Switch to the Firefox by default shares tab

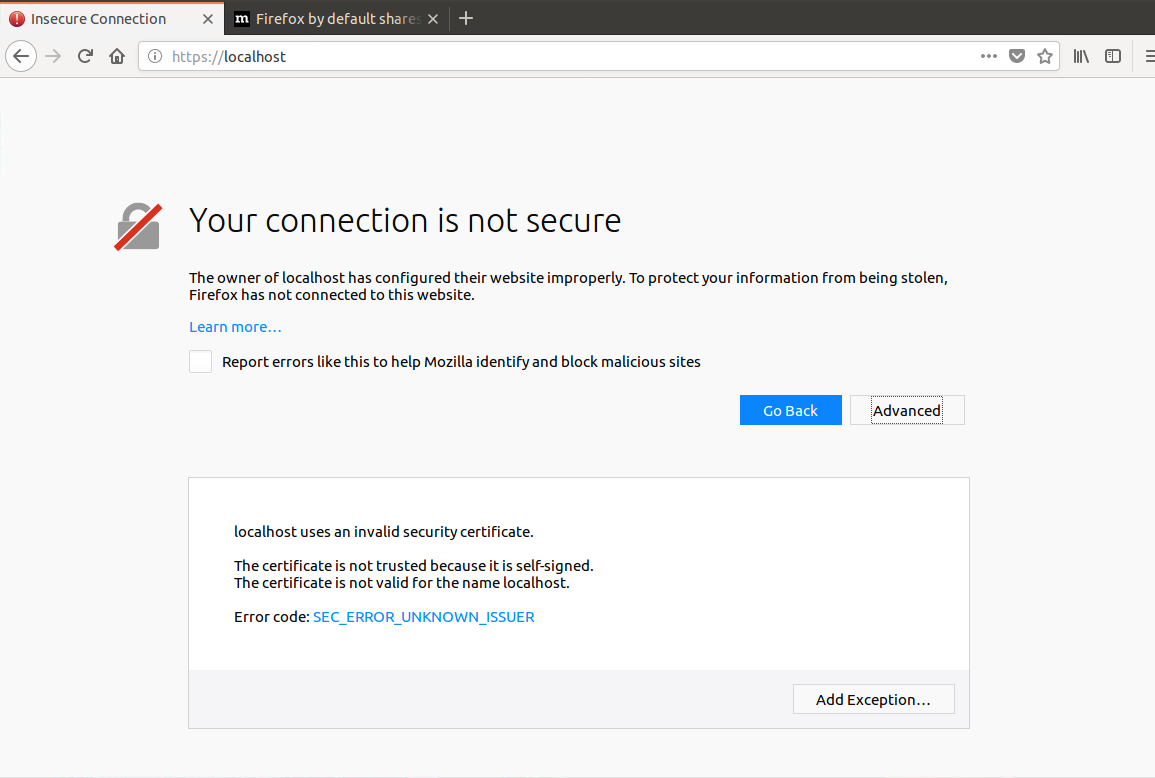(x=330, y=18)
